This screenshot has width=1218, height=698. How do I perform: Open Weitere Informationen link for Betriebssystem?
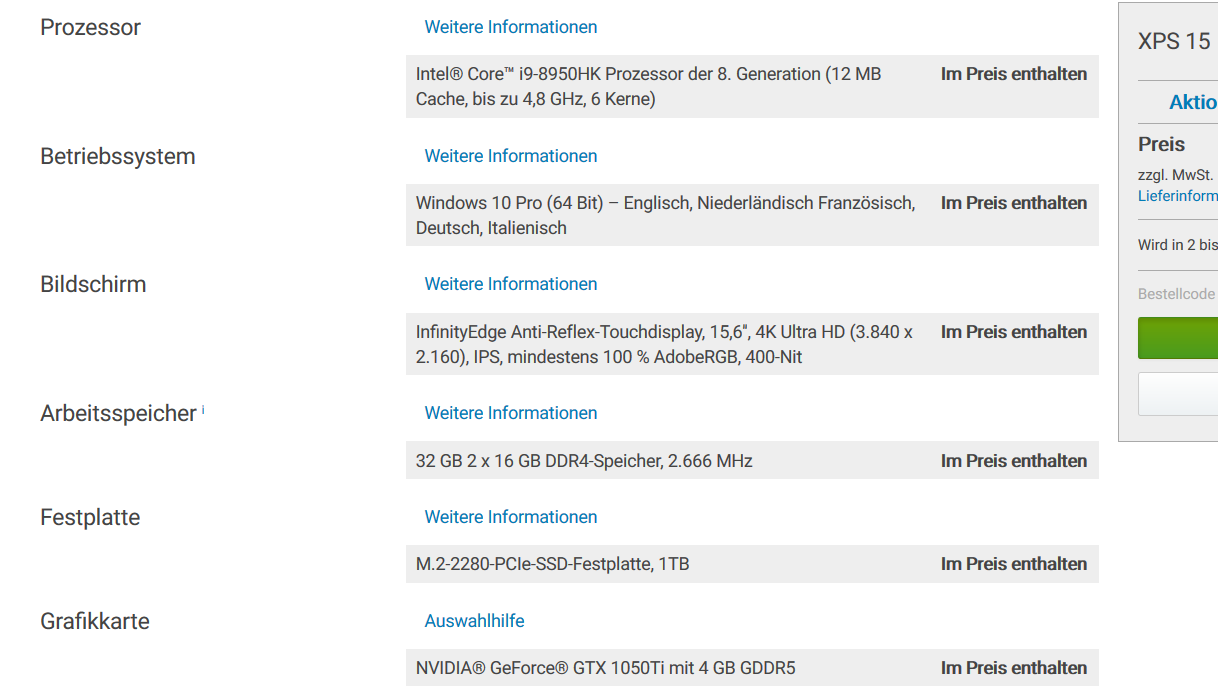[x=510, y=156]
